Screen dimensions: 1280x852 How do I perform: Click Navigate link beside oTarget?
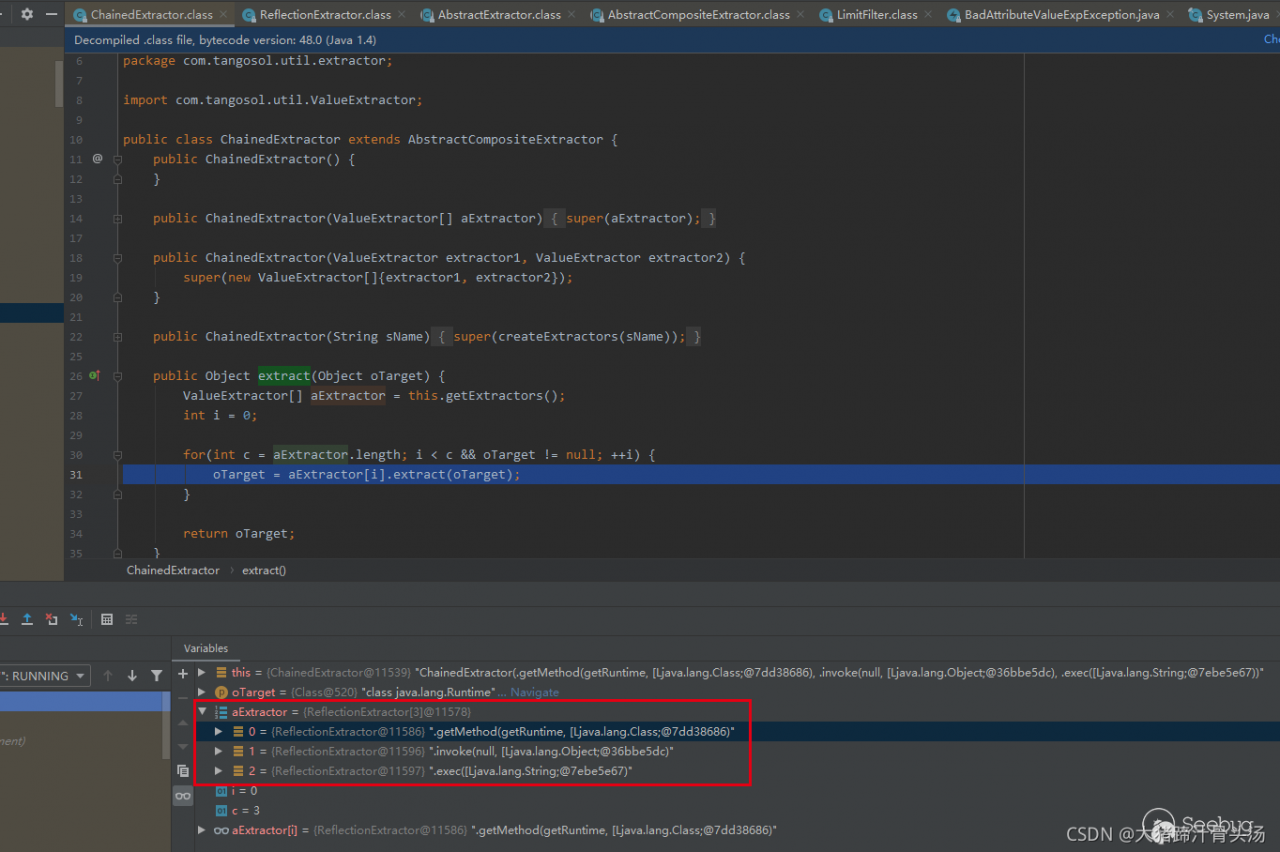[x=536, y=692]
